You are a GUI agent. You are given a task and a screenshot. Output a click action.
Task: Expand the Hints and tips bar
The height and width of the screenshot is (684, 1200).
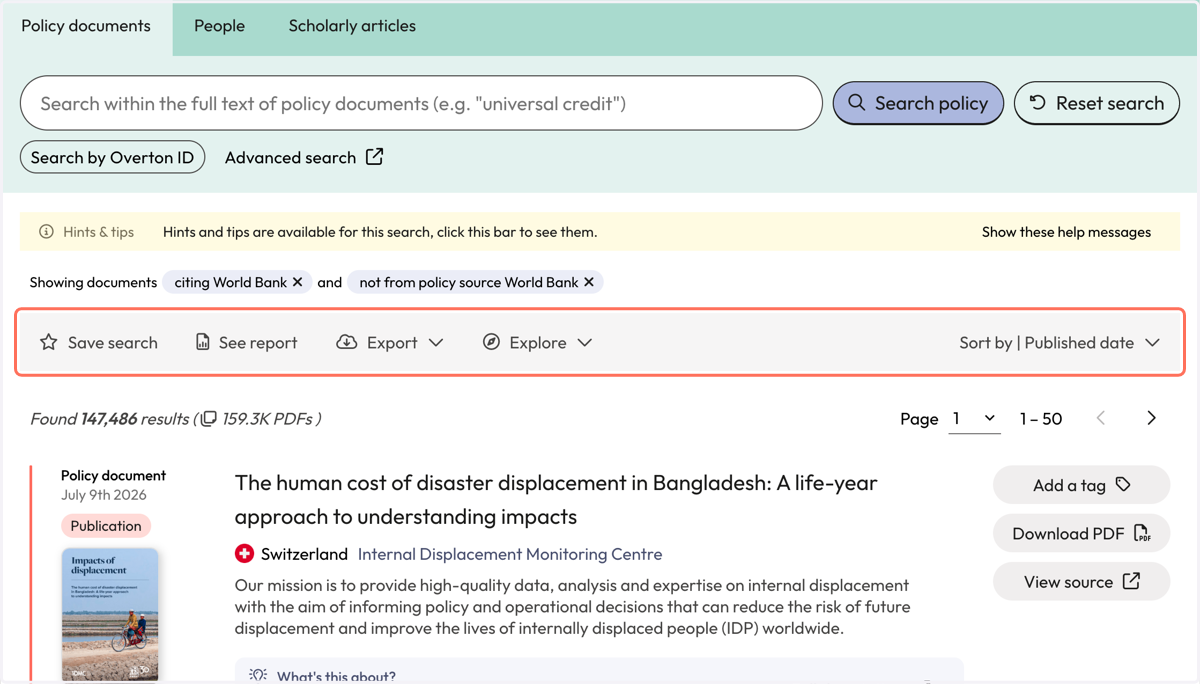pyautogui.click(x=600, y=232)
